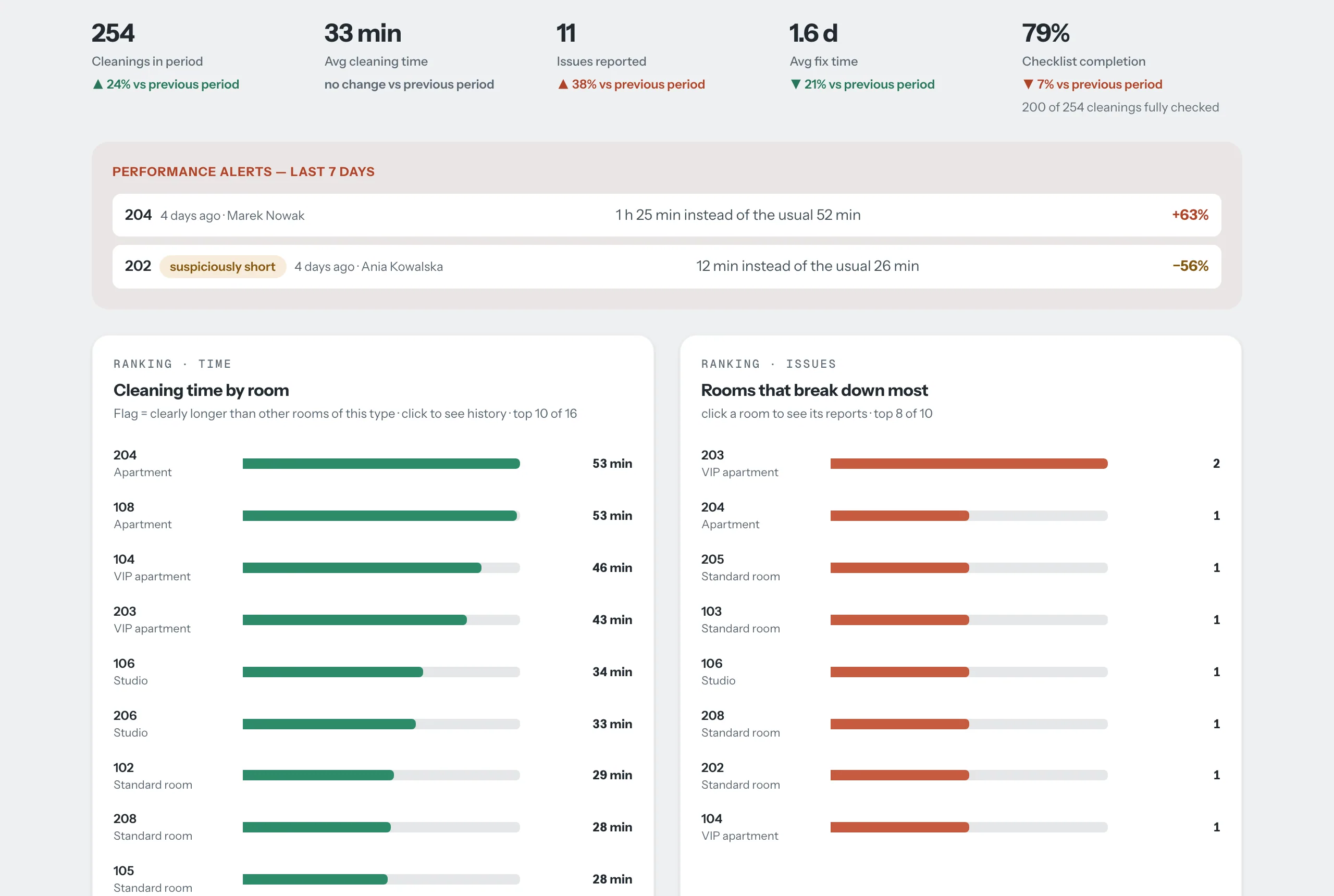The width and height of the screenshot is (1334, 896).
Task: Click 'Rooms that break down most' heading
Action: pyautogui.click(x=814, y=390)
